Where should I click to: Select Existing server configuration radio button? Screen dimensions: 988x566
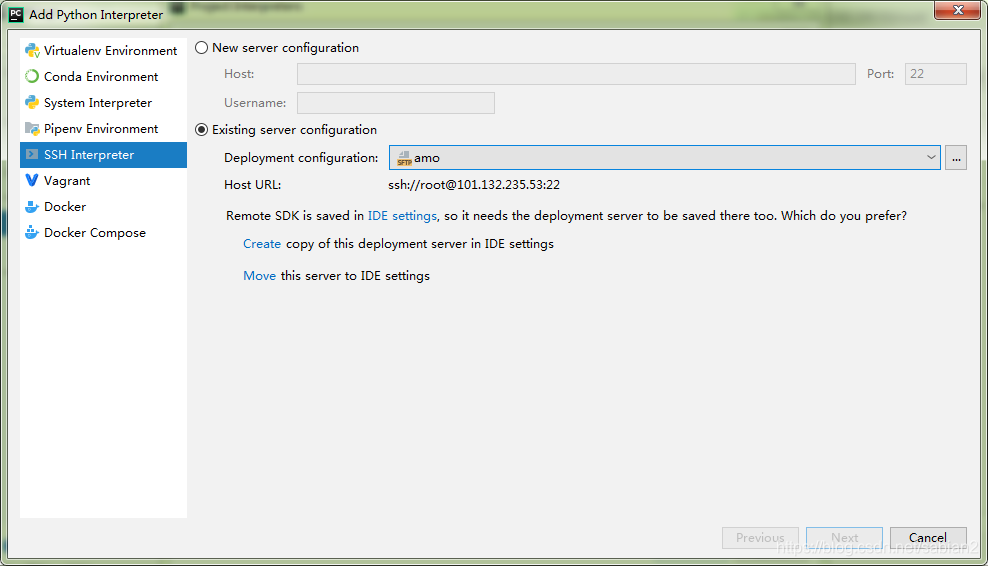202,130
